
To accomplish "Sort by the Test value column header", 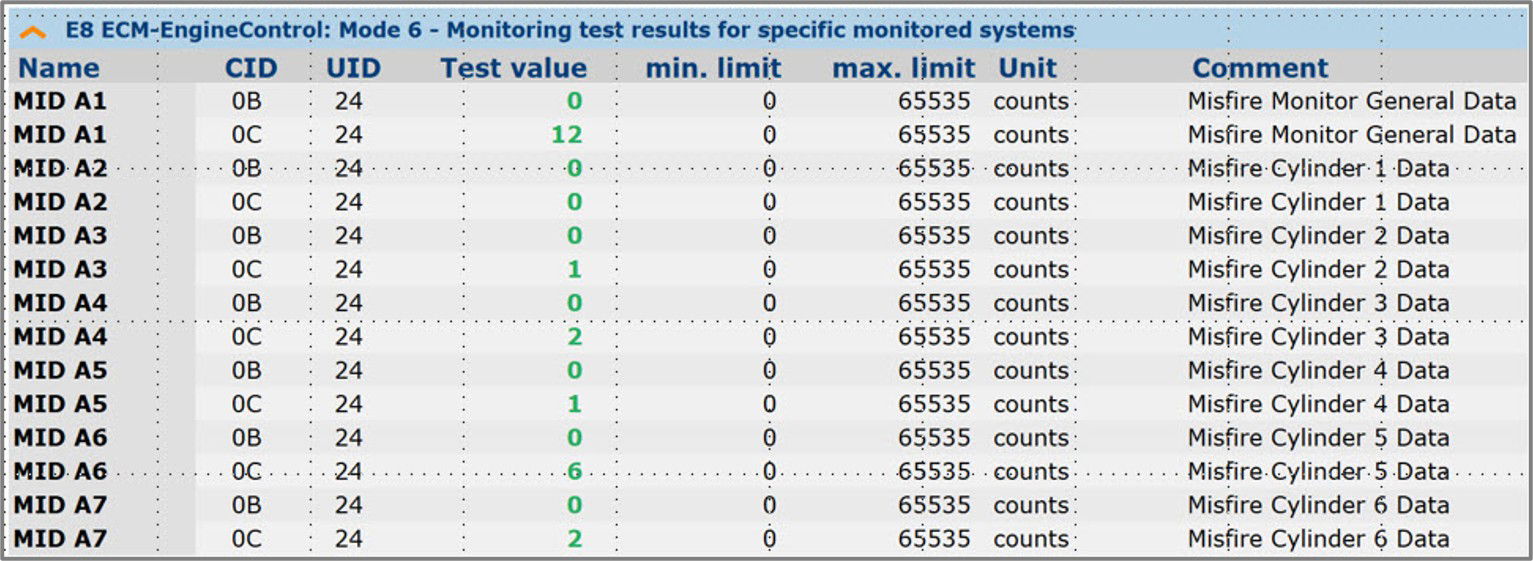I will pos(513,68).
